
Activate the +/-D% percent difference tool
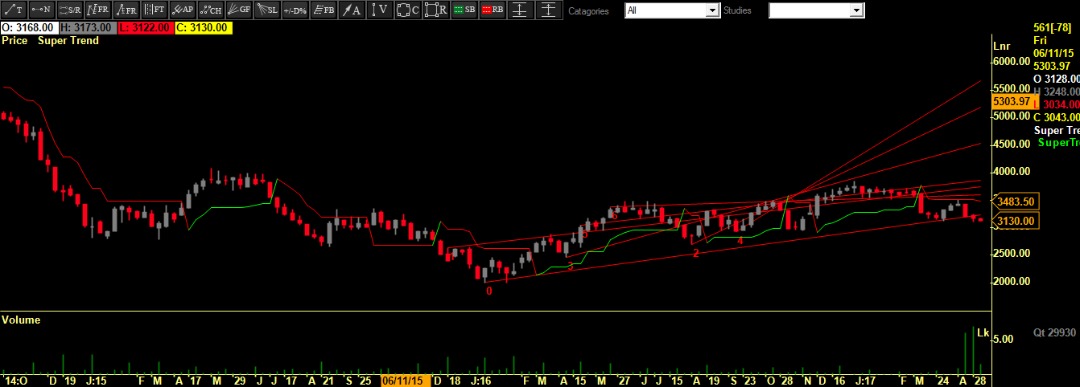(296, 10)
